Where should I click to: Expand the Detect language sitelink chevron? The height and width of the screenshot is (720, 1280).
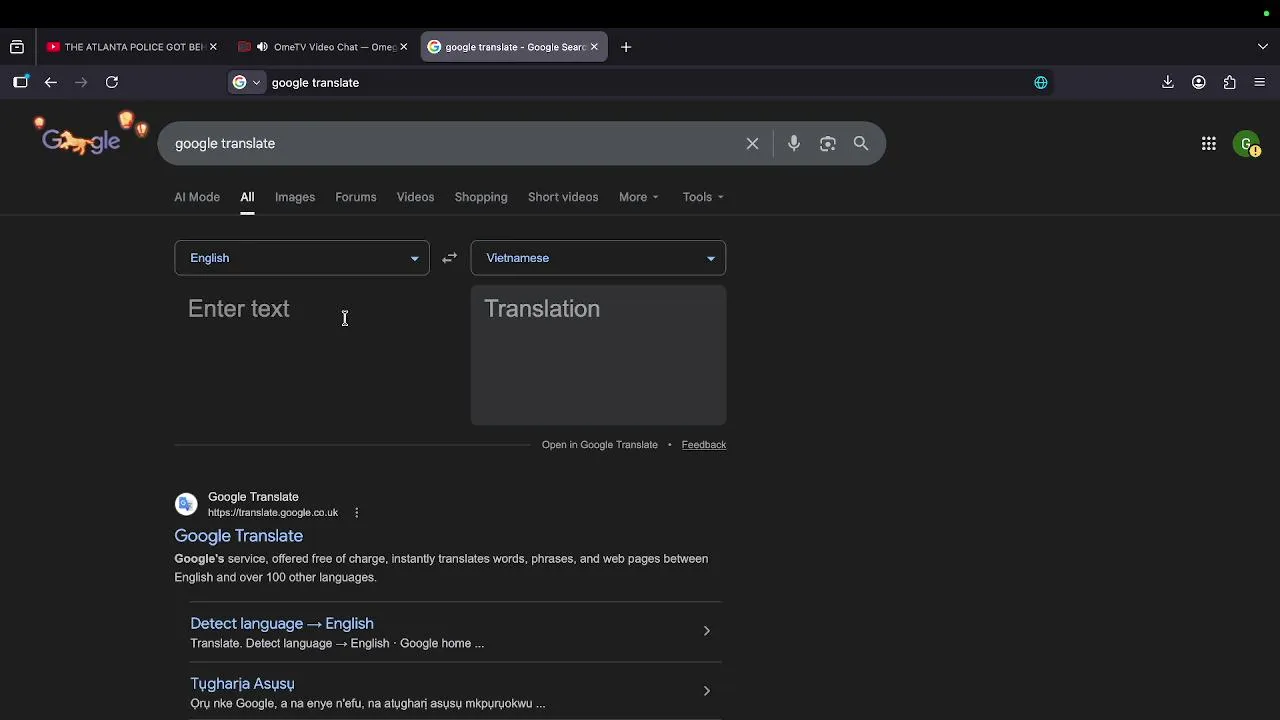[706, 631]
